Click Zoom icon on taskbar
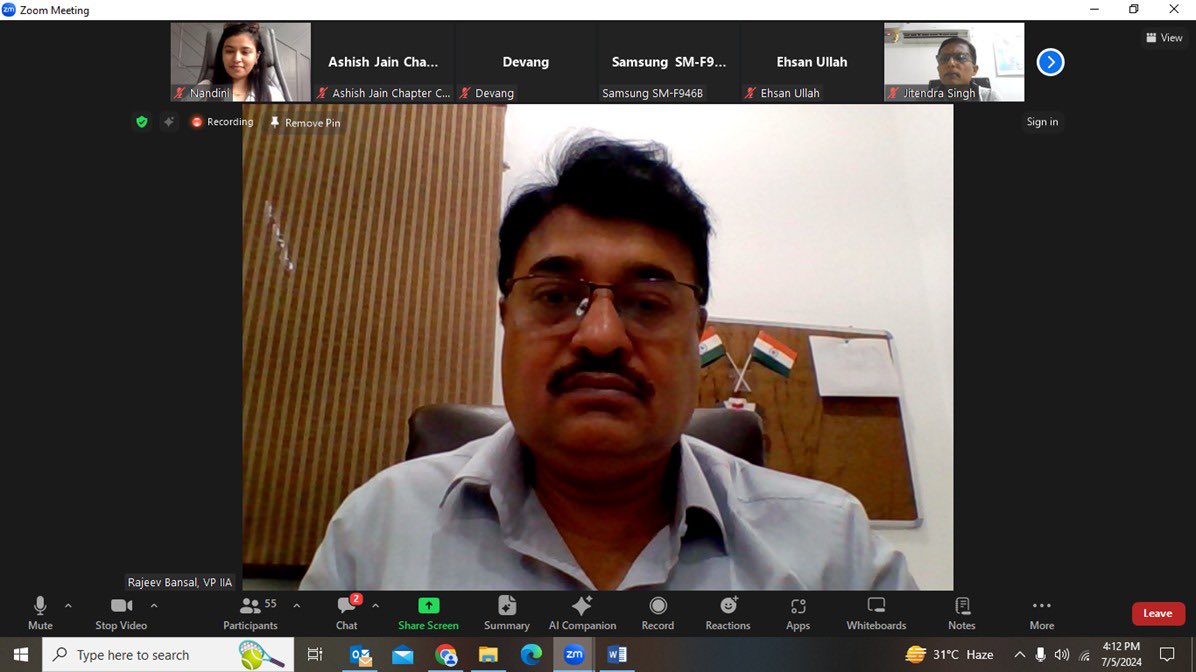Image resolution: width=1196 pixels, height=672 pixels. (x=574, y=654)
